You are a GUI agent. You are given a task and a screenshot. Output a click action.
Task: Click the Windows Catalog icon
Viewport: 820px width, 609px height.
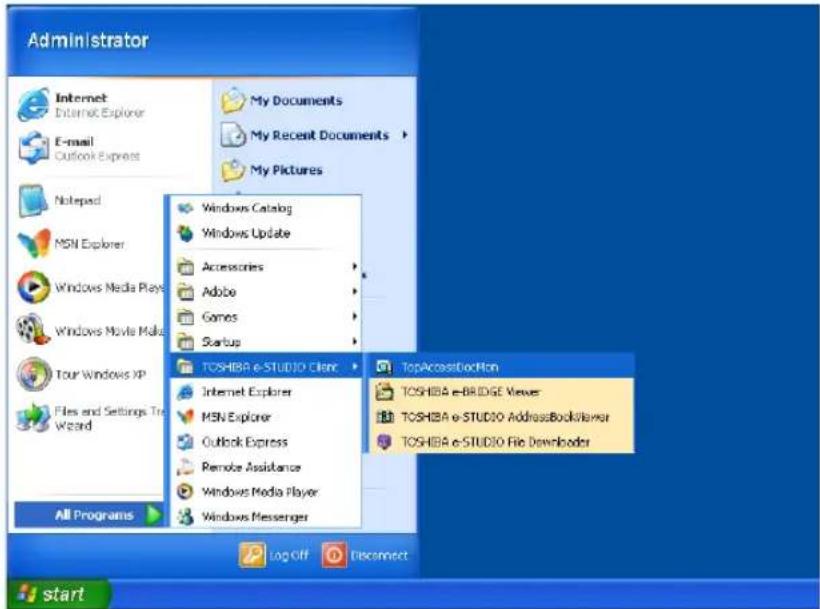click(x=185, y=208)
